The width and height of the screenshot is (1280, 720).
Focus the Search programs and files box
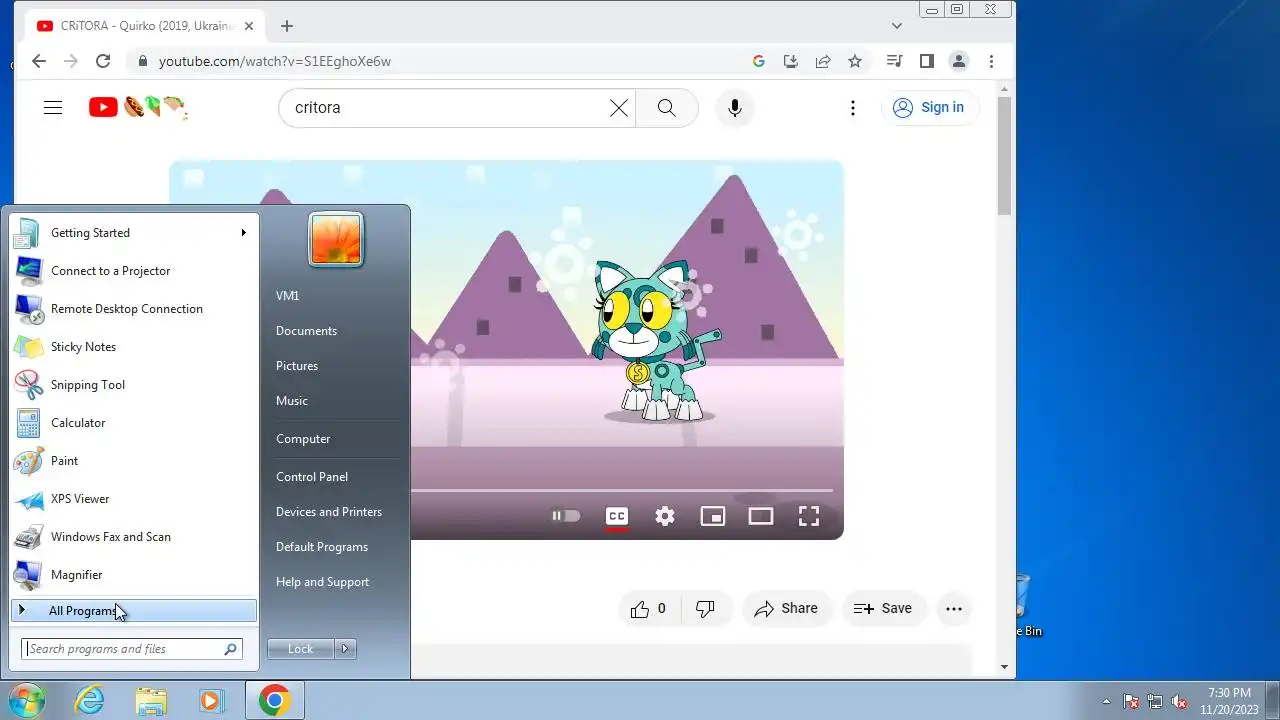pyautogui.click(x=132, y=649)
